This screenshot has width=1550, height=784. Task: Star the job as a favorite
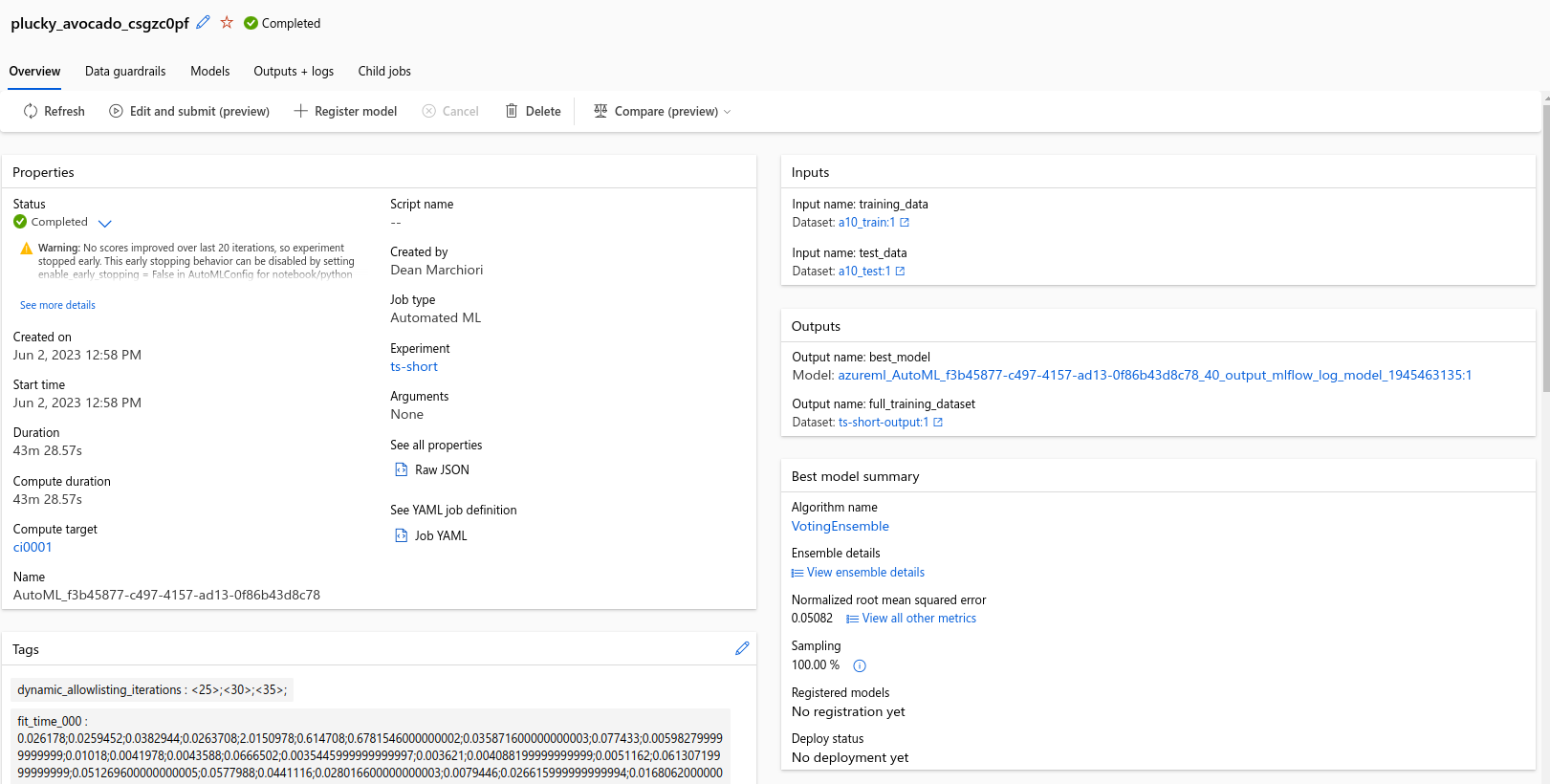(x=227, y=22)
